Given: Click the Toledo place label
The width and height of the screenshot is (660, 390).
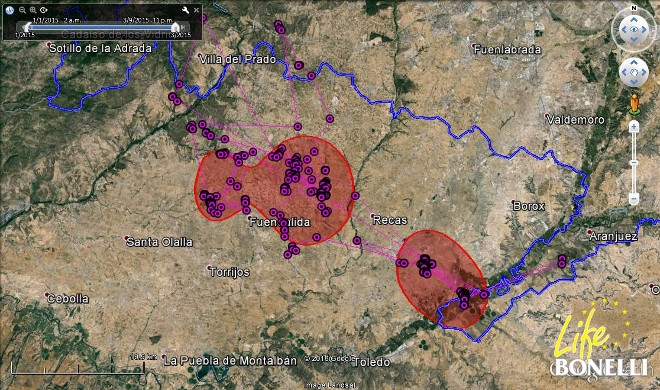Looking at the screenshot, I should click(x=373, y=362).
